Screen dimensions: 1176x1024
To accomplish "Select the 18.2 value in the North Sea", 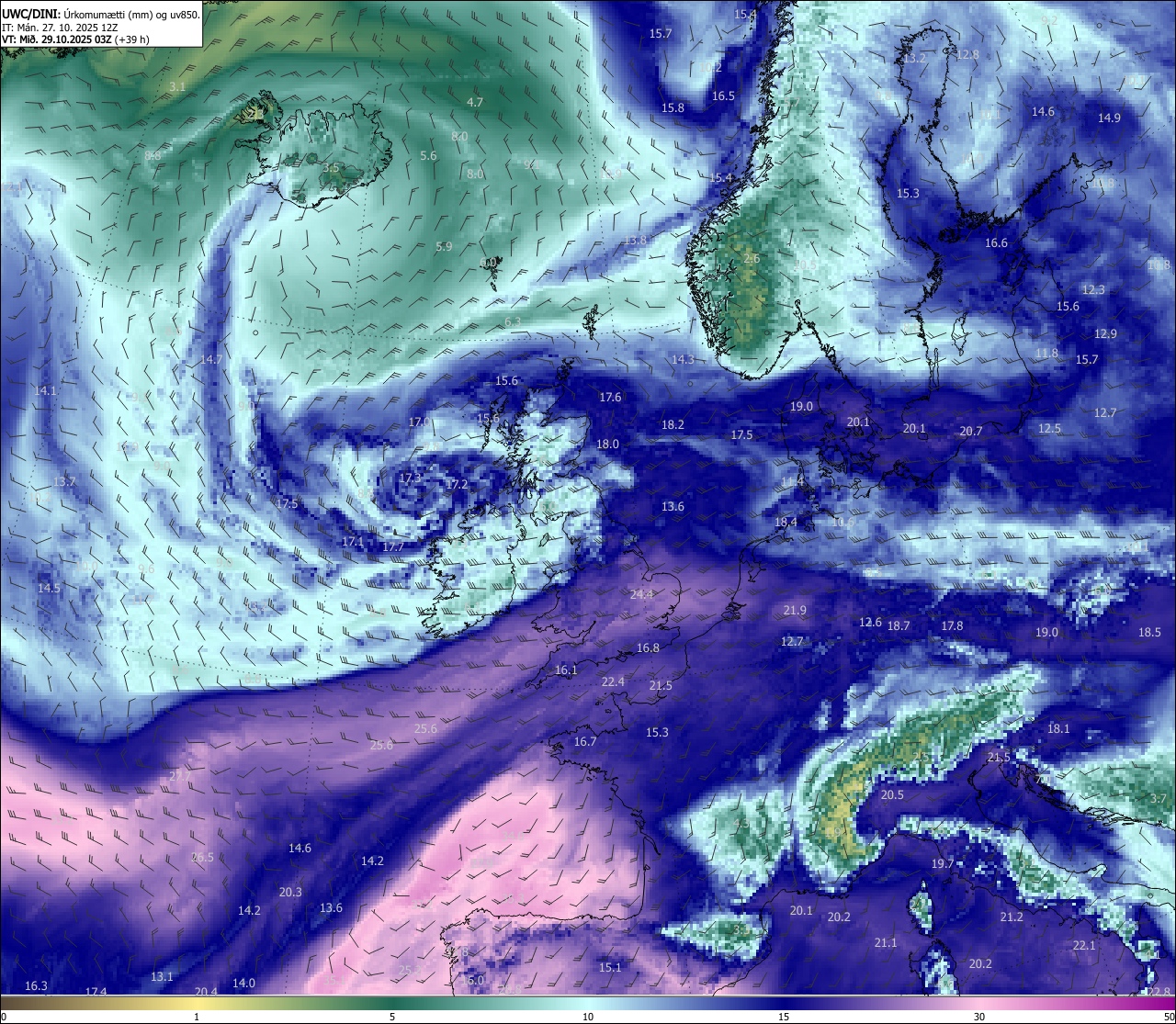I will coord(673,424).
